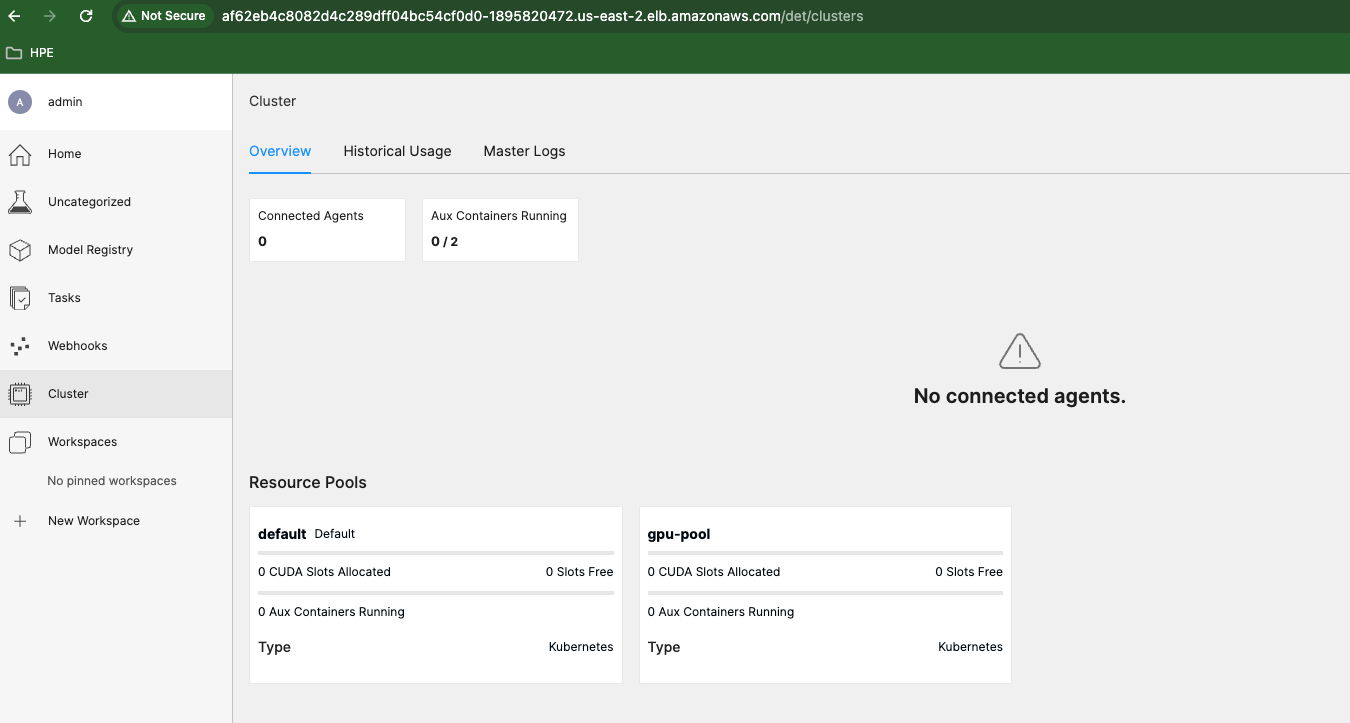1350x723 pixels.
Task: Go back using the browser back arrow
Action: [14, 16]
